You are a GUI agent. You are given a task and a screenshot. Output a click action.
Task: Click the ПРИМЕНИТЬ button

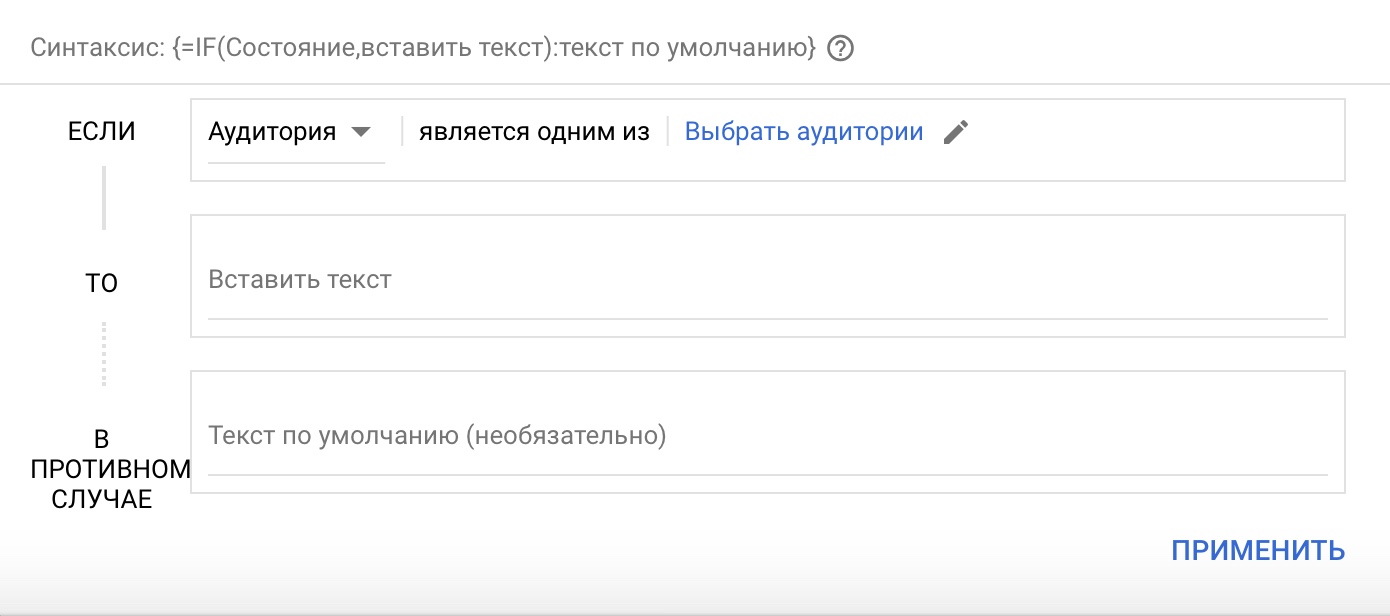click(1258, 550)
